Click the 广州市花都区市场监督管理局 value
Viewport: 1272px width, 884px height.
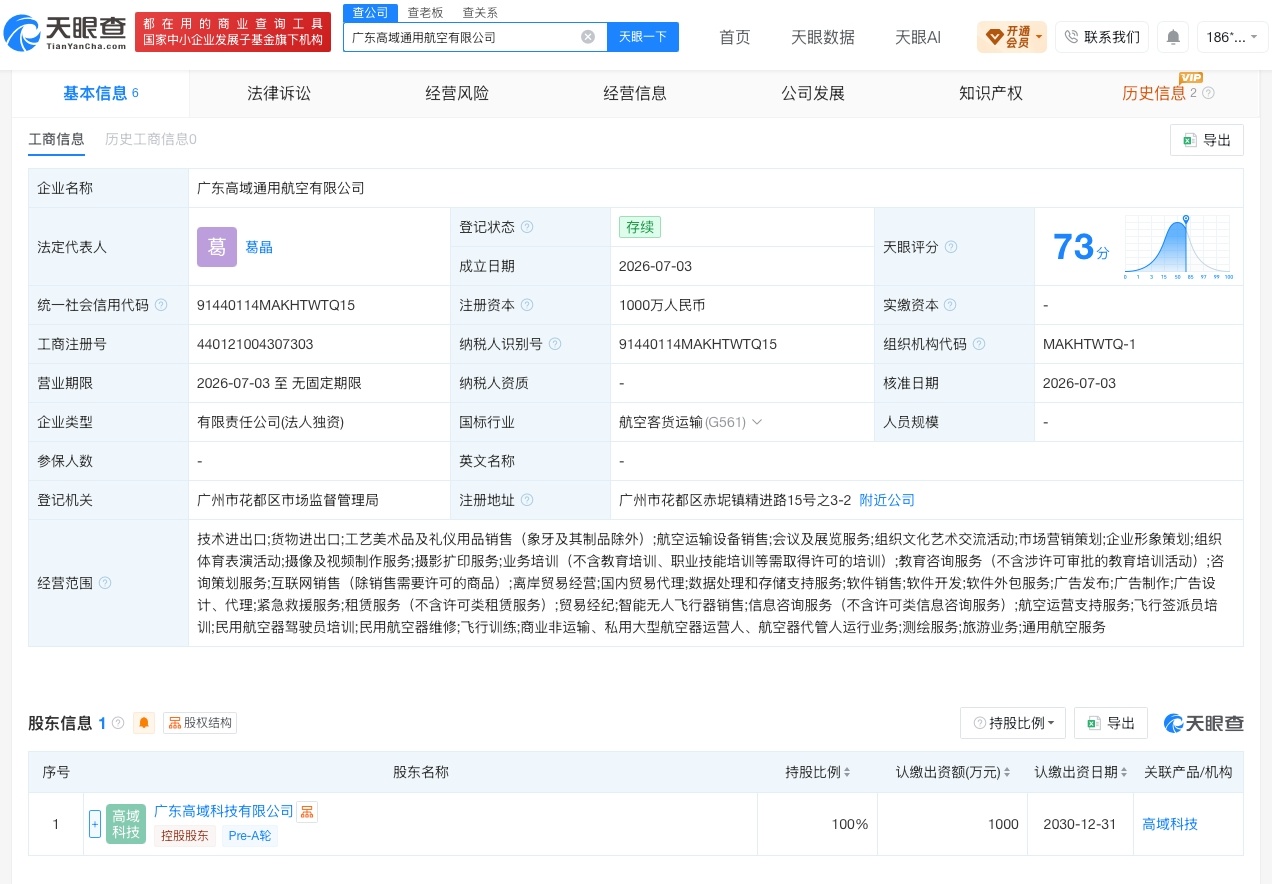pyautogui.click(x=288, y=500)
